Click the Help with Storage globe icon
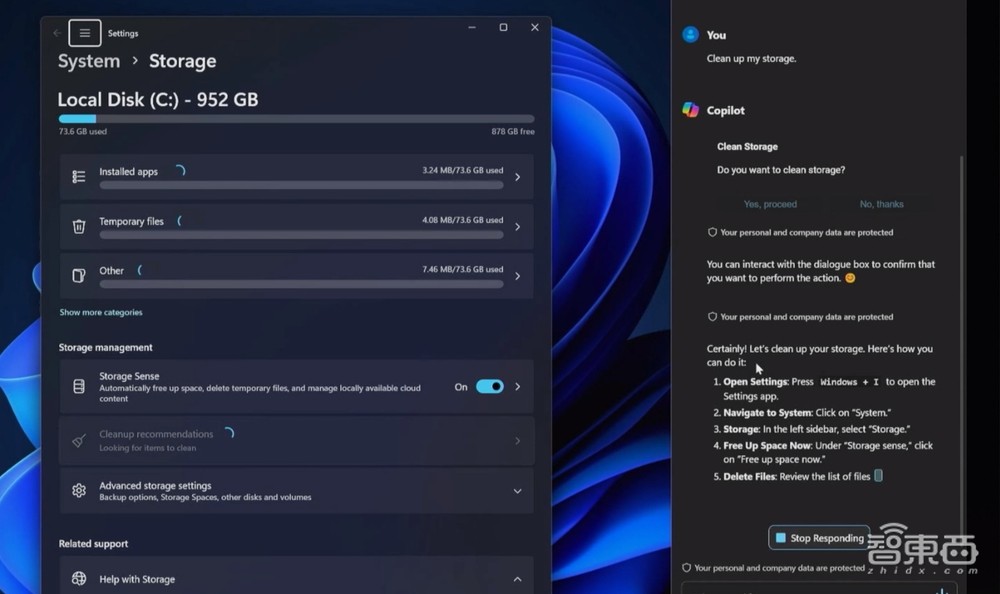 [x=79, y=579]
